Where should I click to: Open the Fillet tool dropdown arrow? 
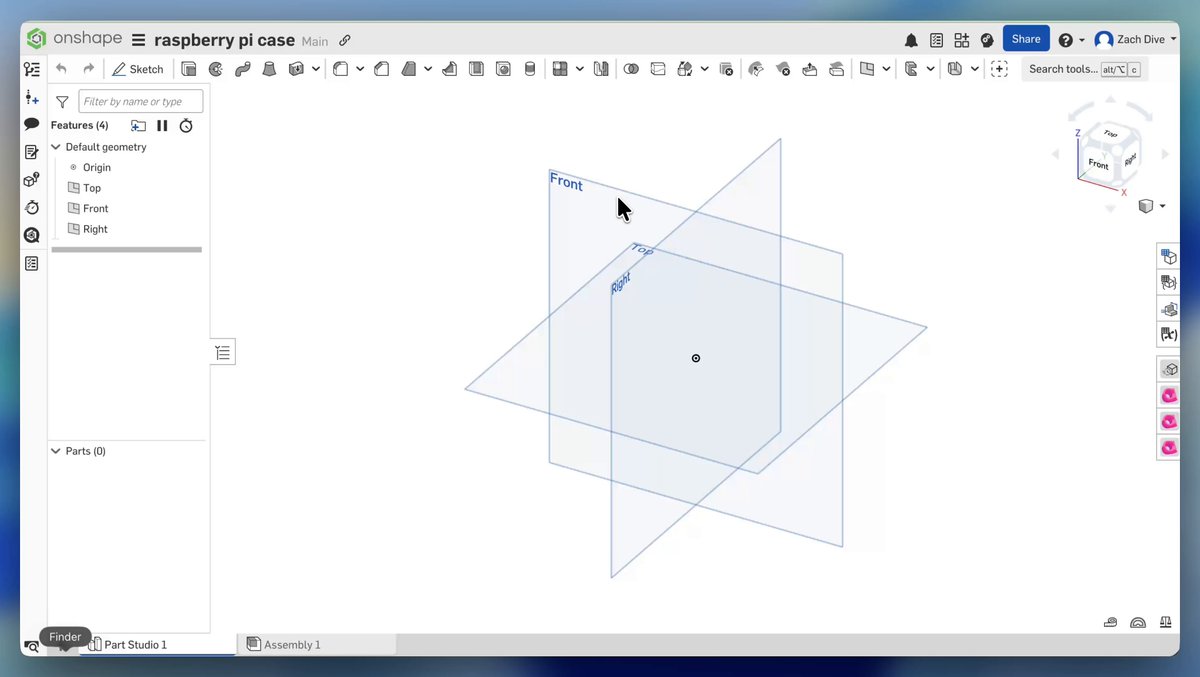pos(360,69)
